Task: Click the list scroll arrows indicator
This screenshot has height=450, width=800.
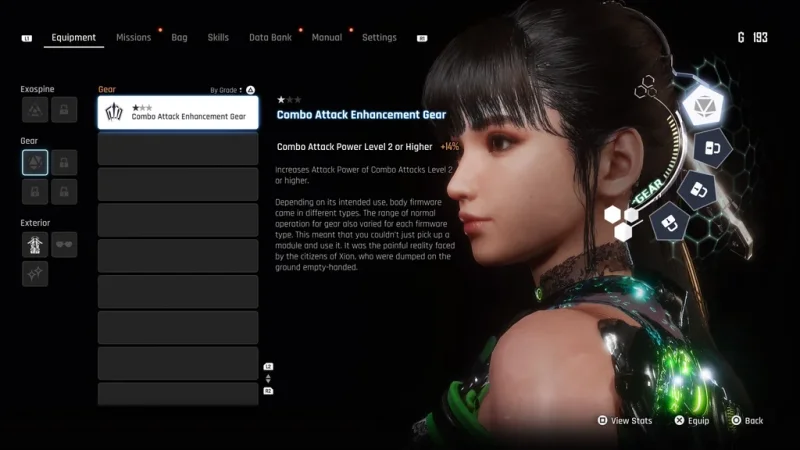Action: [268, 379]
